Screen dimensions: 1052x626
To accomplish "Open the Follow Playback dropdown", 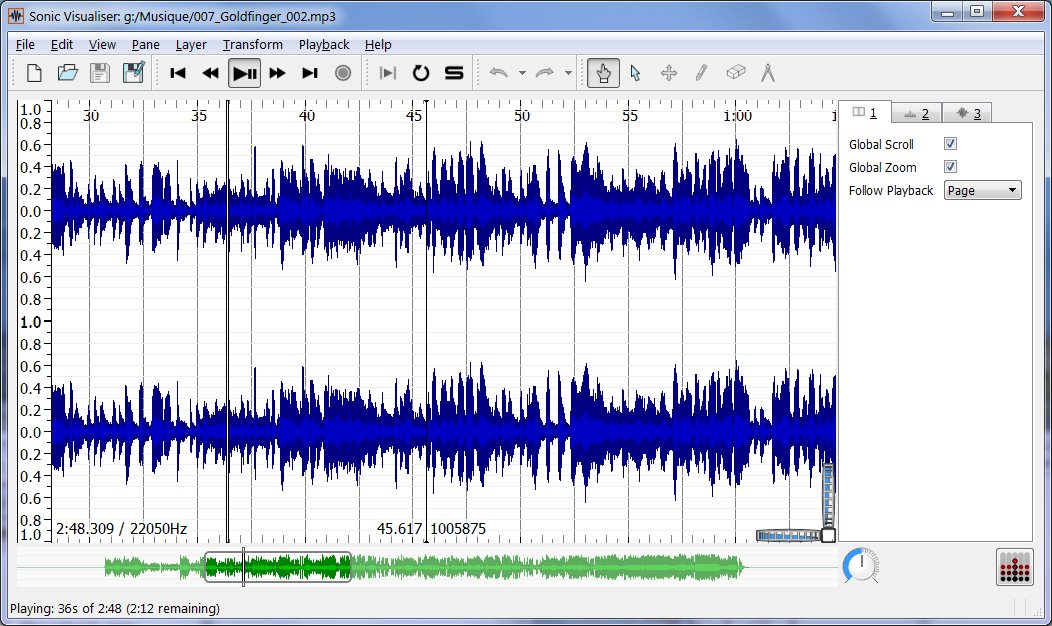I will [982, 191].
